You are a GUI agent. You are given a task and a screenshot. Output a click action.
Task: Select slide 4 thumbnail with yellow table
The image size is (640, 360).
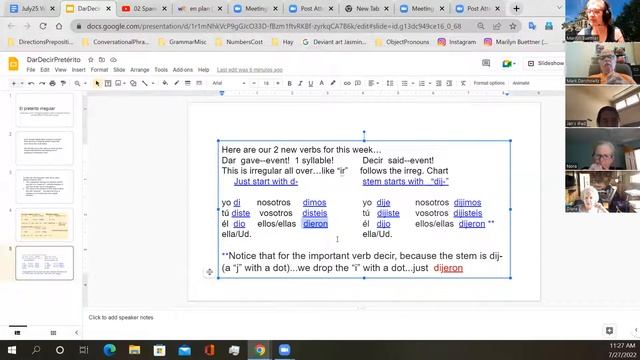coord(44,225)
